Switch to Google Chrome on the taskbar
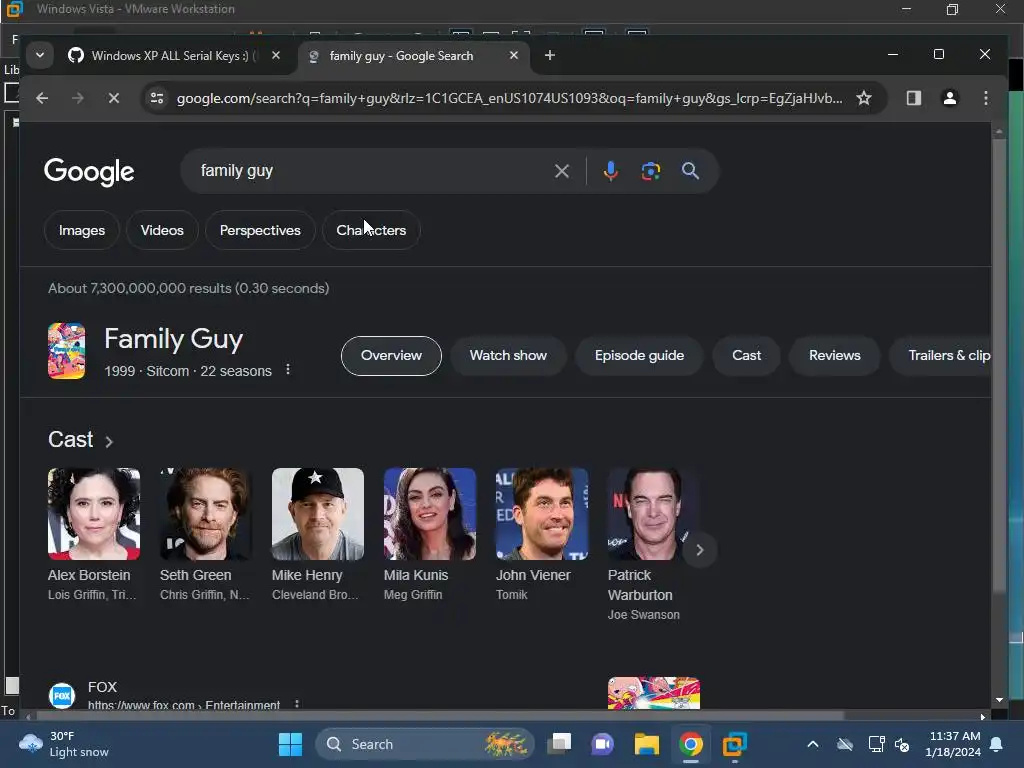This screenshot has height=768, width=1024. [690, 744]
